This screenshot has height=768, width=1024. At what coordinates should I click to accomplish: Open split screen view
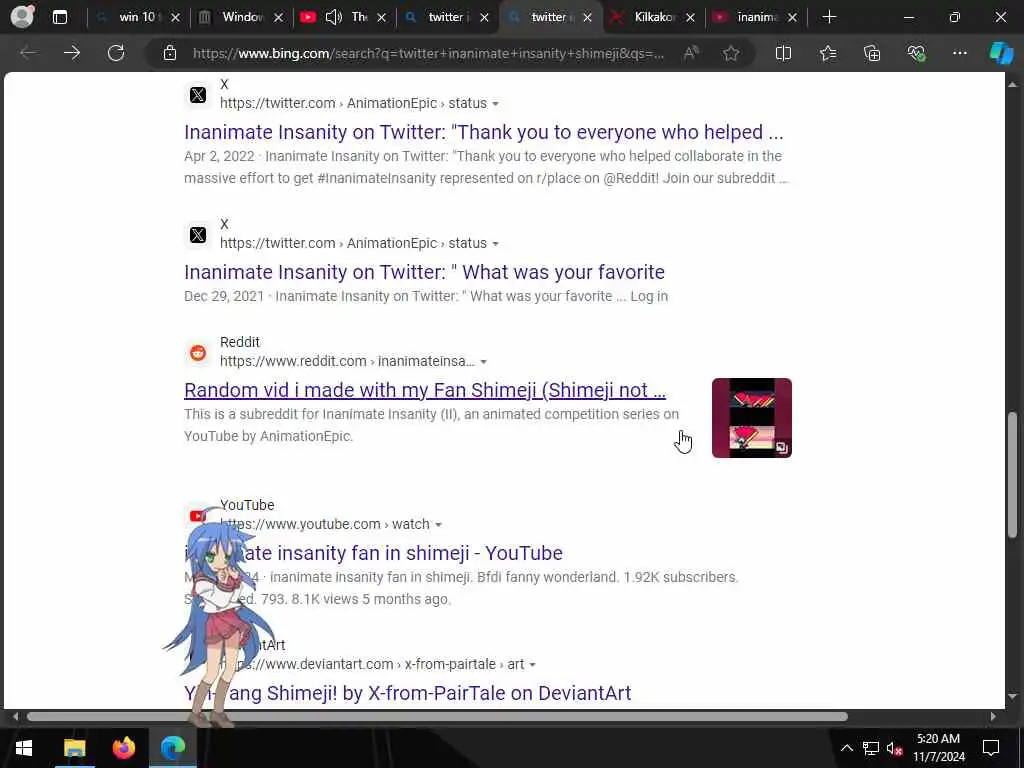click(783, 53)
